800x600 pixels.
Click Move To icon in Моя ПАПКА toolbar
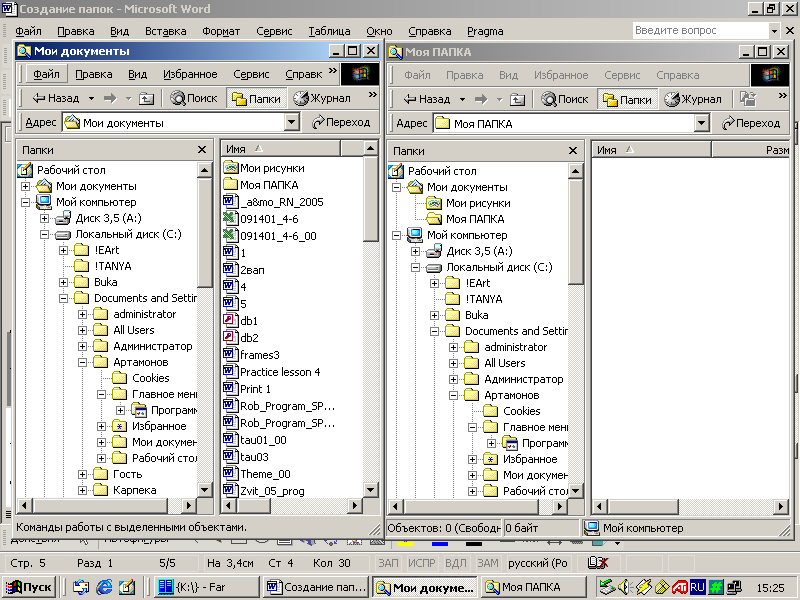(748, 99)
